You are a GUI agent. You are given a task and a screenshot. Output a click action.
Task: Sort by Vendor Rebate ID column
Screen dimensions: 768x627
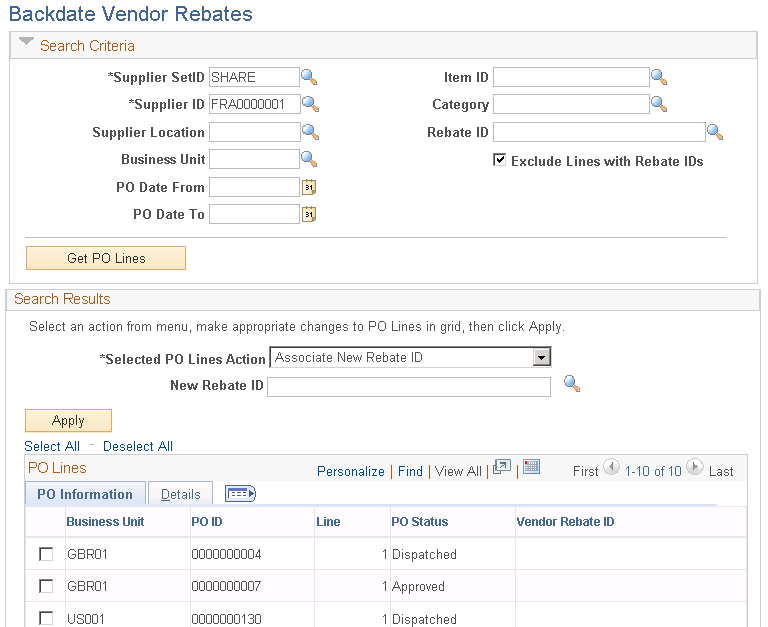click(x=565, y=522)
